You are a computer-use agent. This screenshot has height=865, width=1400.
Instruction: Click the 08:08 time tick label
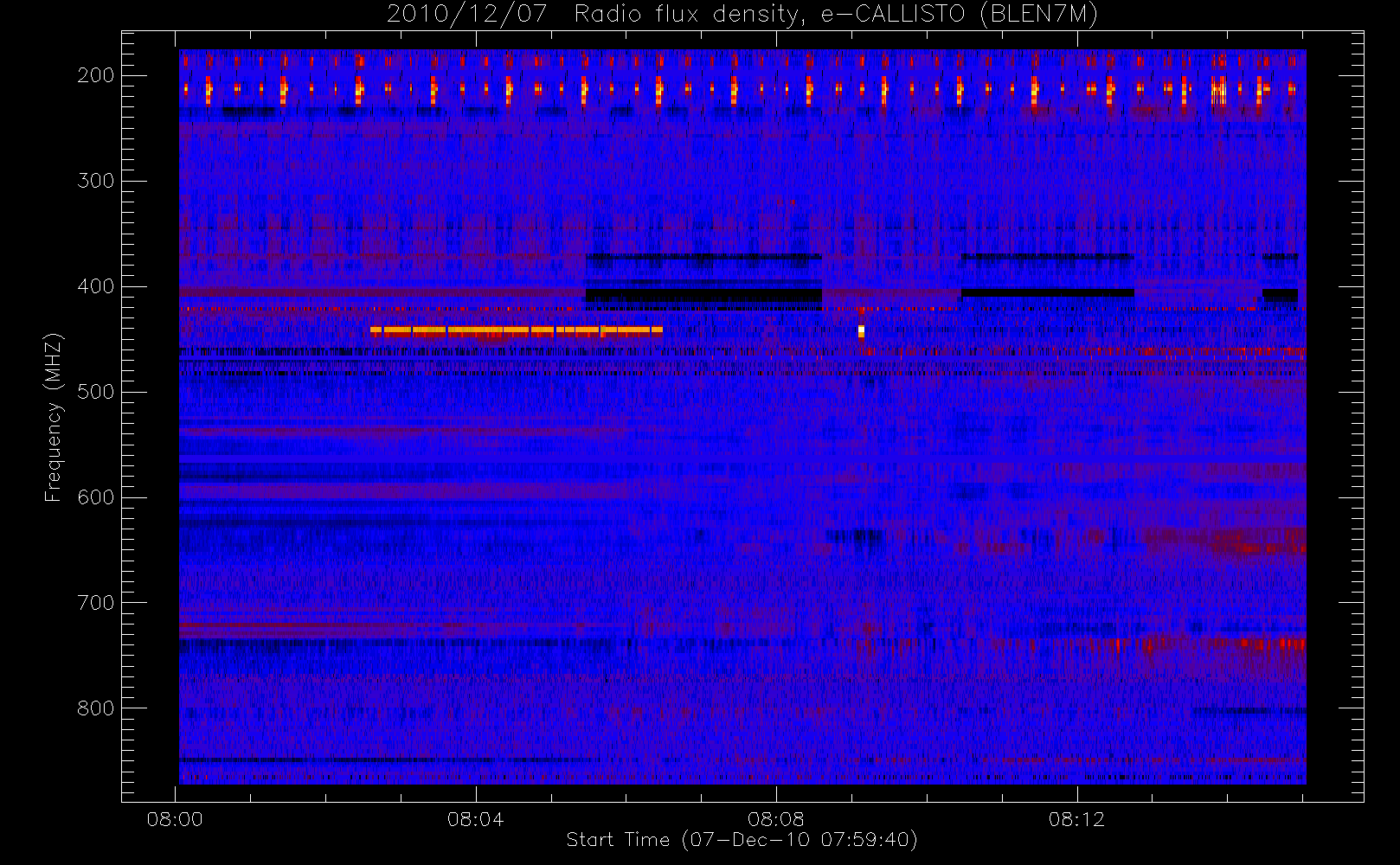(776, 819)
